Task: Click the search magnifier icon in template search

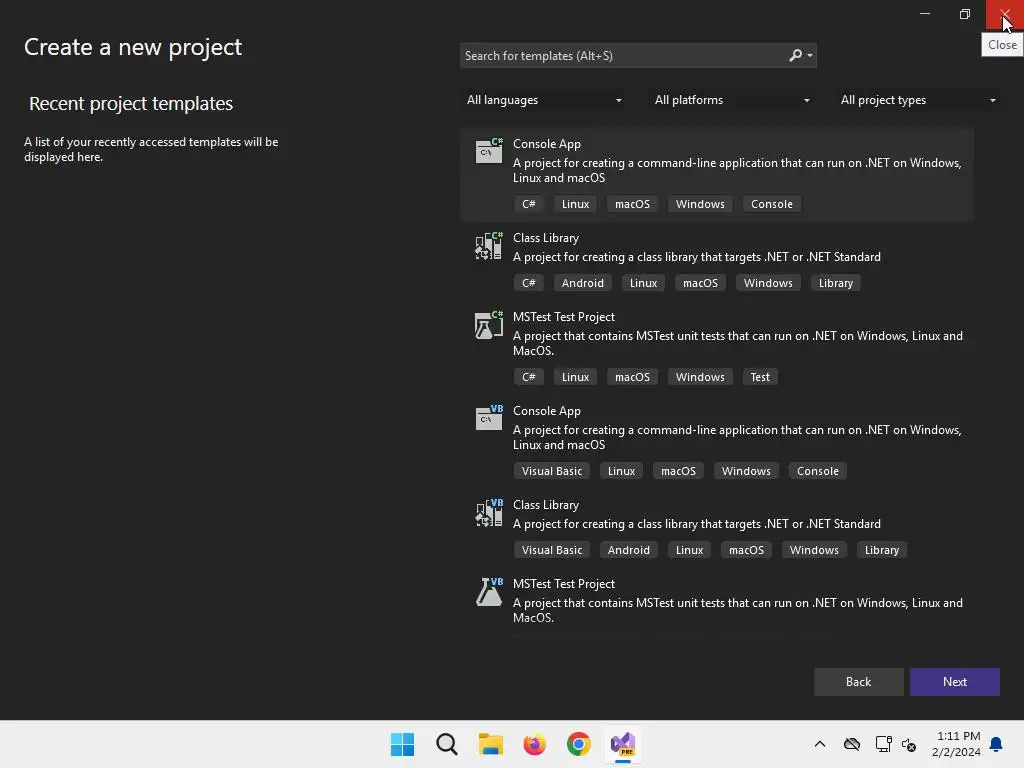Action: tap(795, 56)
